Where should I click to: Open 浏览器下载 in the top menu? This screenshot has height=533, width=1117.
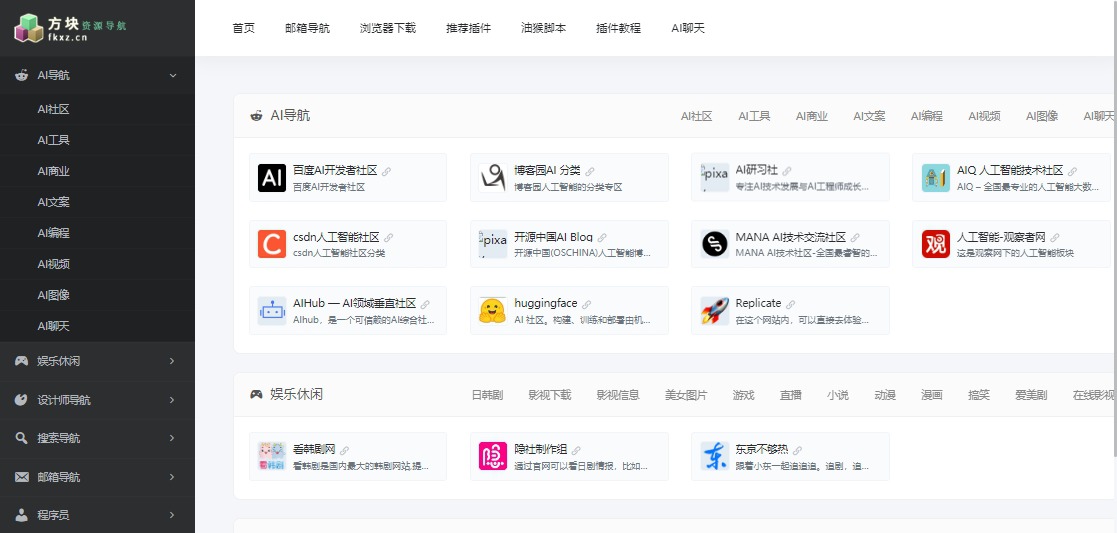[388, 29]
